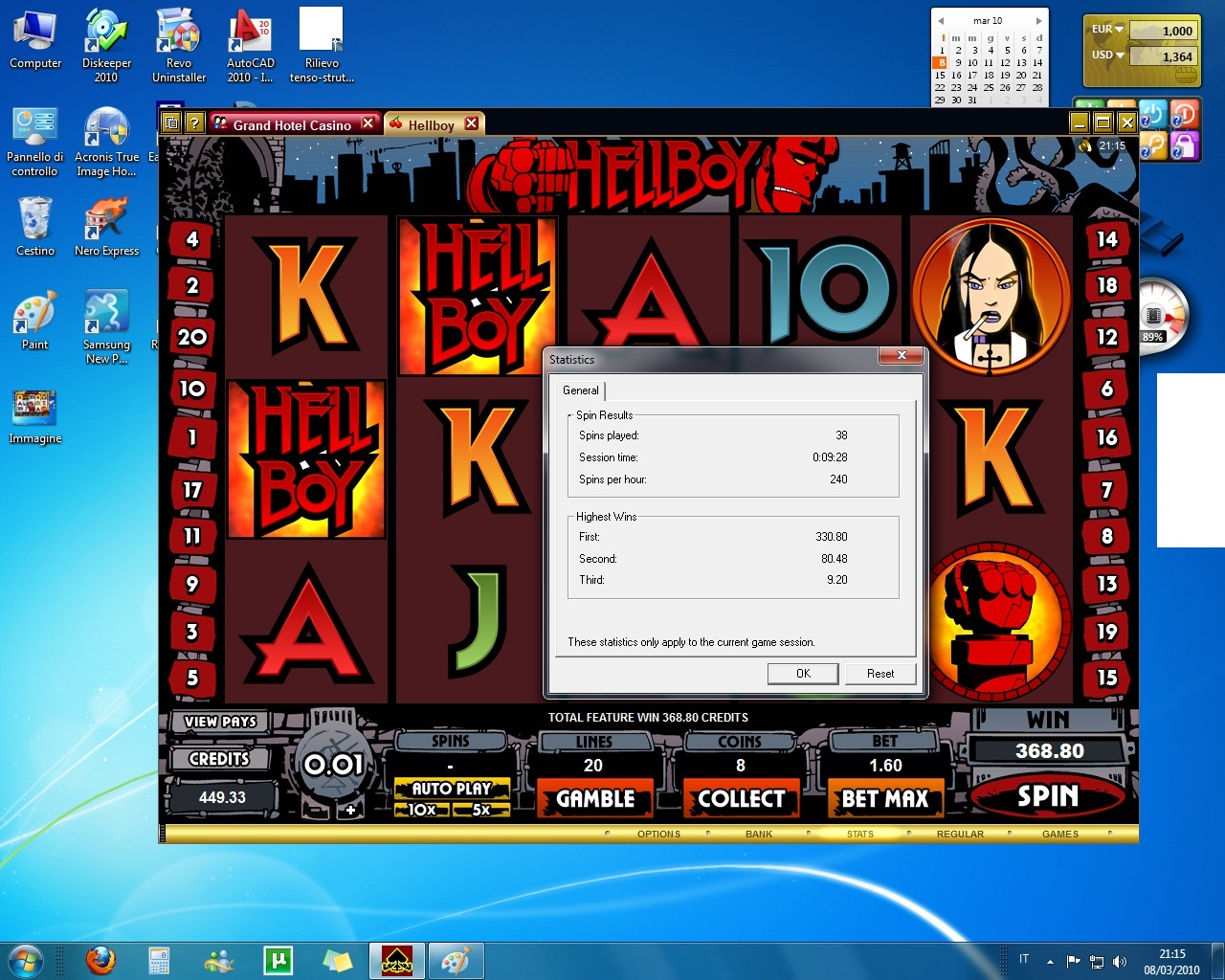
Task: Select payline 4 marker
Action: pyautogui.click(x=192, y=239)
